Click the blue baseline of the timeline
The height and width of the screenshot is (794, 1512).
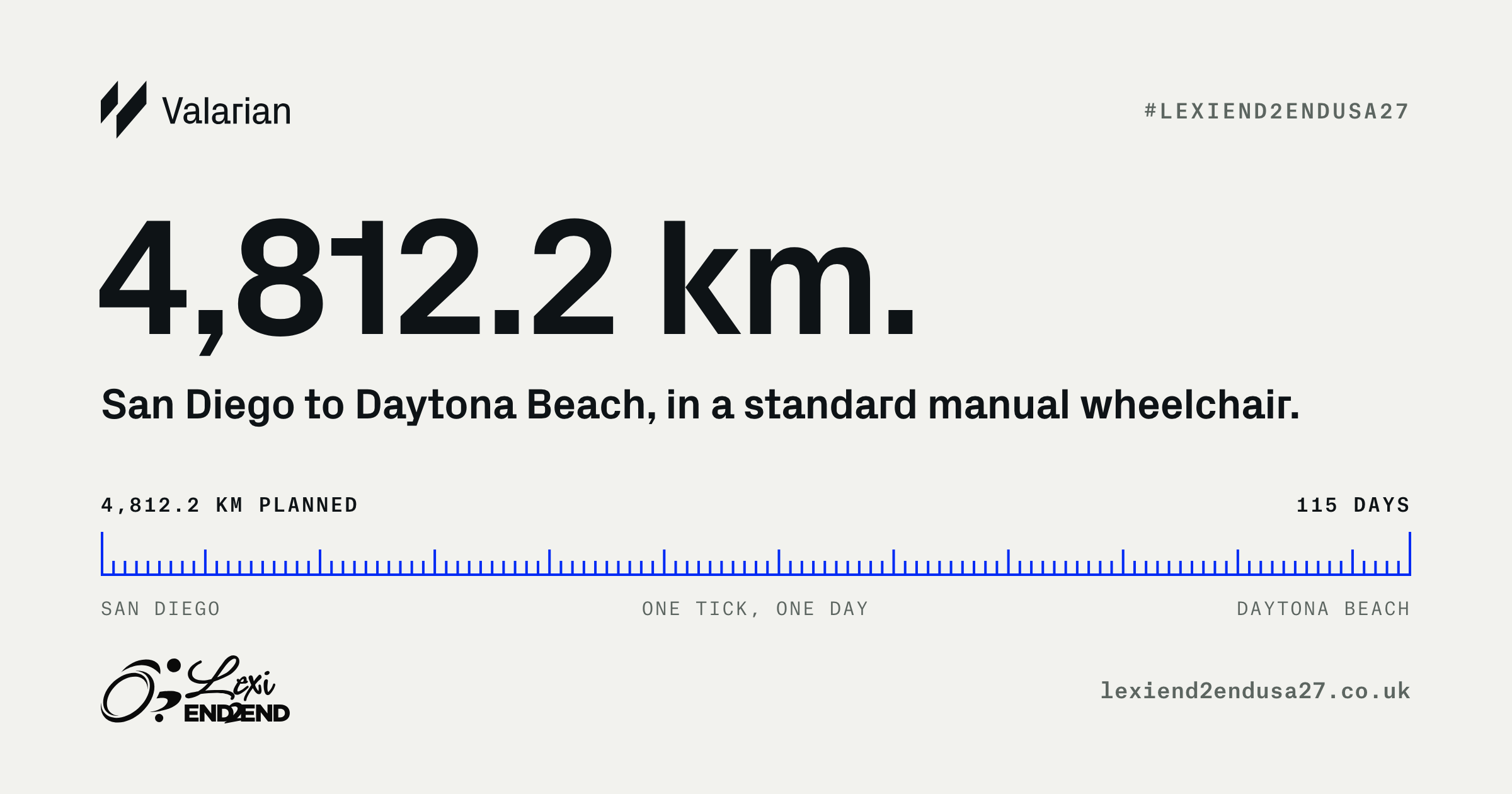tap(756, 574)
